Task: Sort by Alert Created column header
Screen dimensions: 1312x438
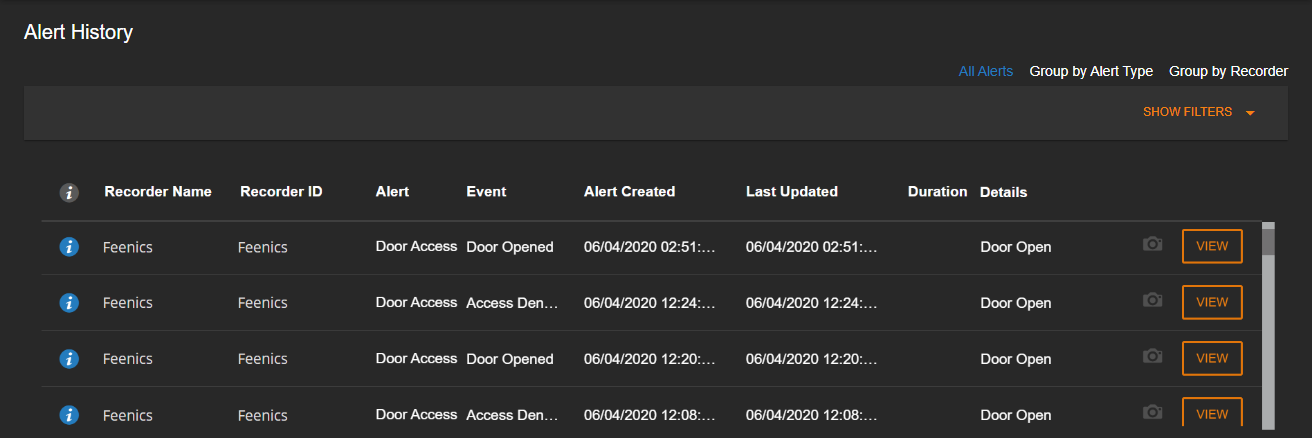Action: (629, 191)
